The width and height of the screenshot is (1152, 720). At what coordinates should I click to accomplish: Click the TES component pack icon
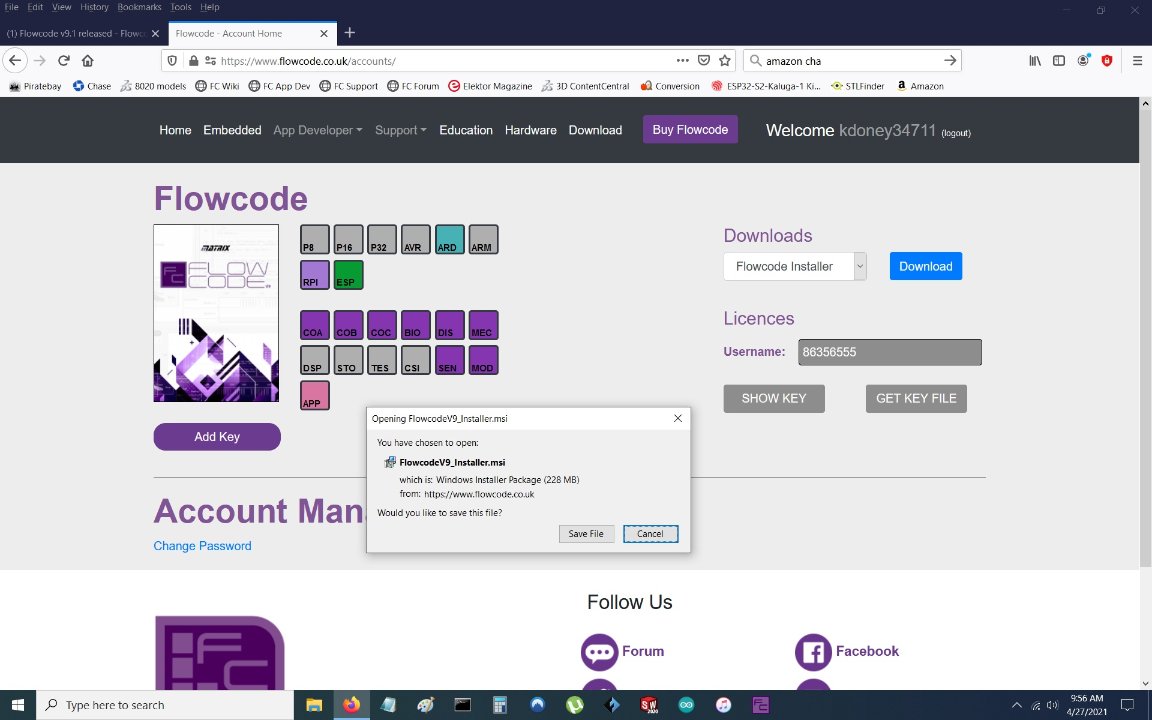pos(382,360)
